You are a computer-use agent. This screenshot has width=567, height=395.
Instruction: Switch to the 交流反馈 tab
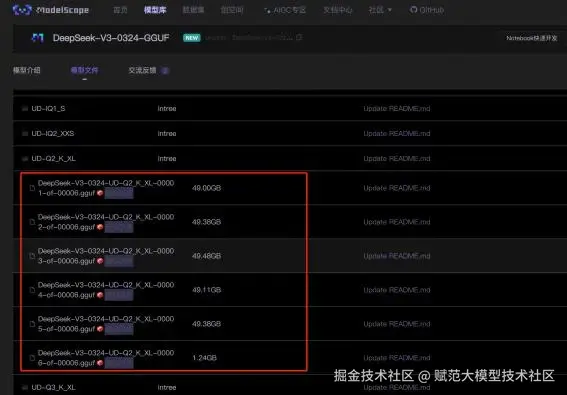(142, 70)
